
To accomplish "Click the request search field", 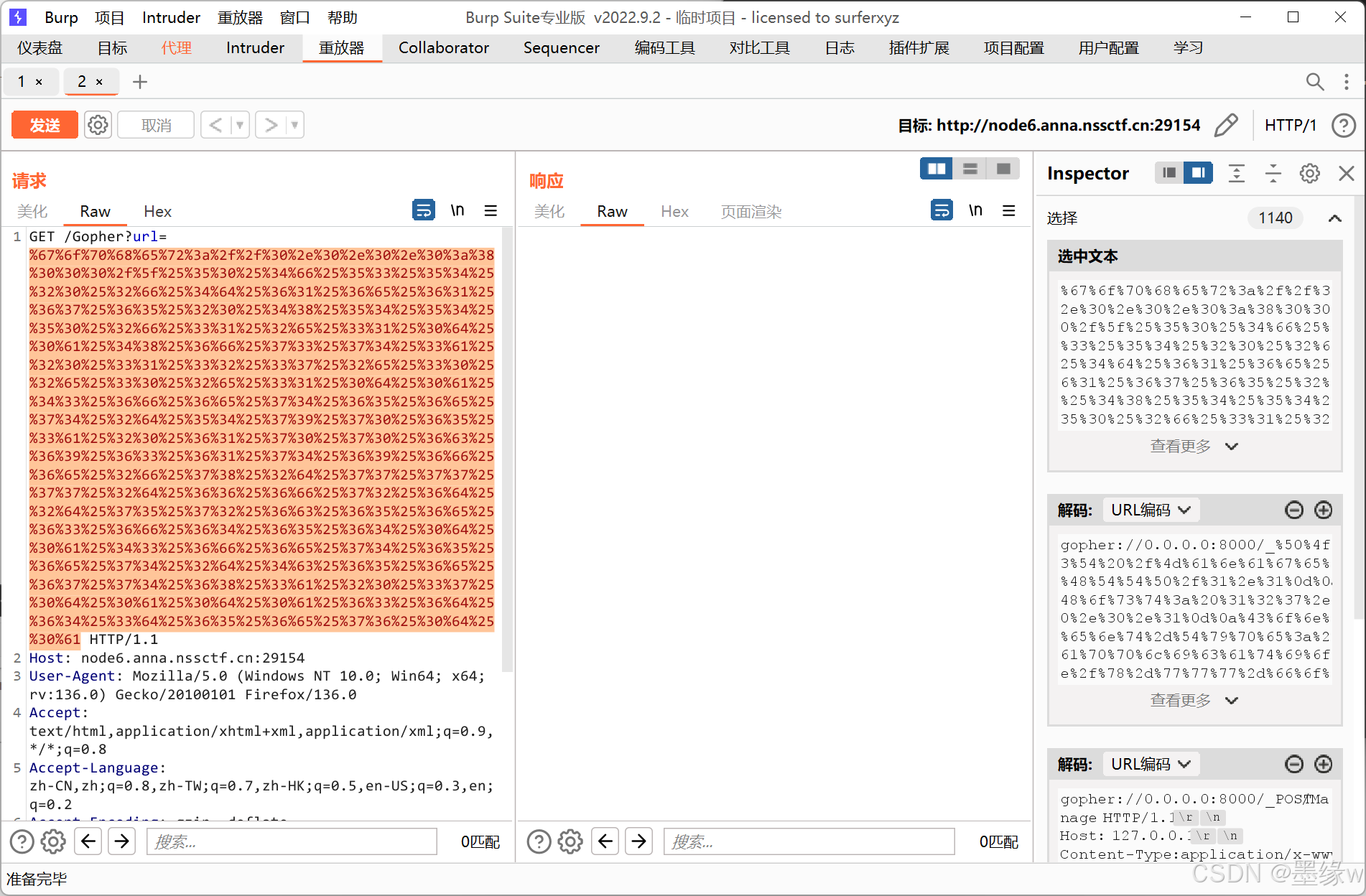I will 292,841.
